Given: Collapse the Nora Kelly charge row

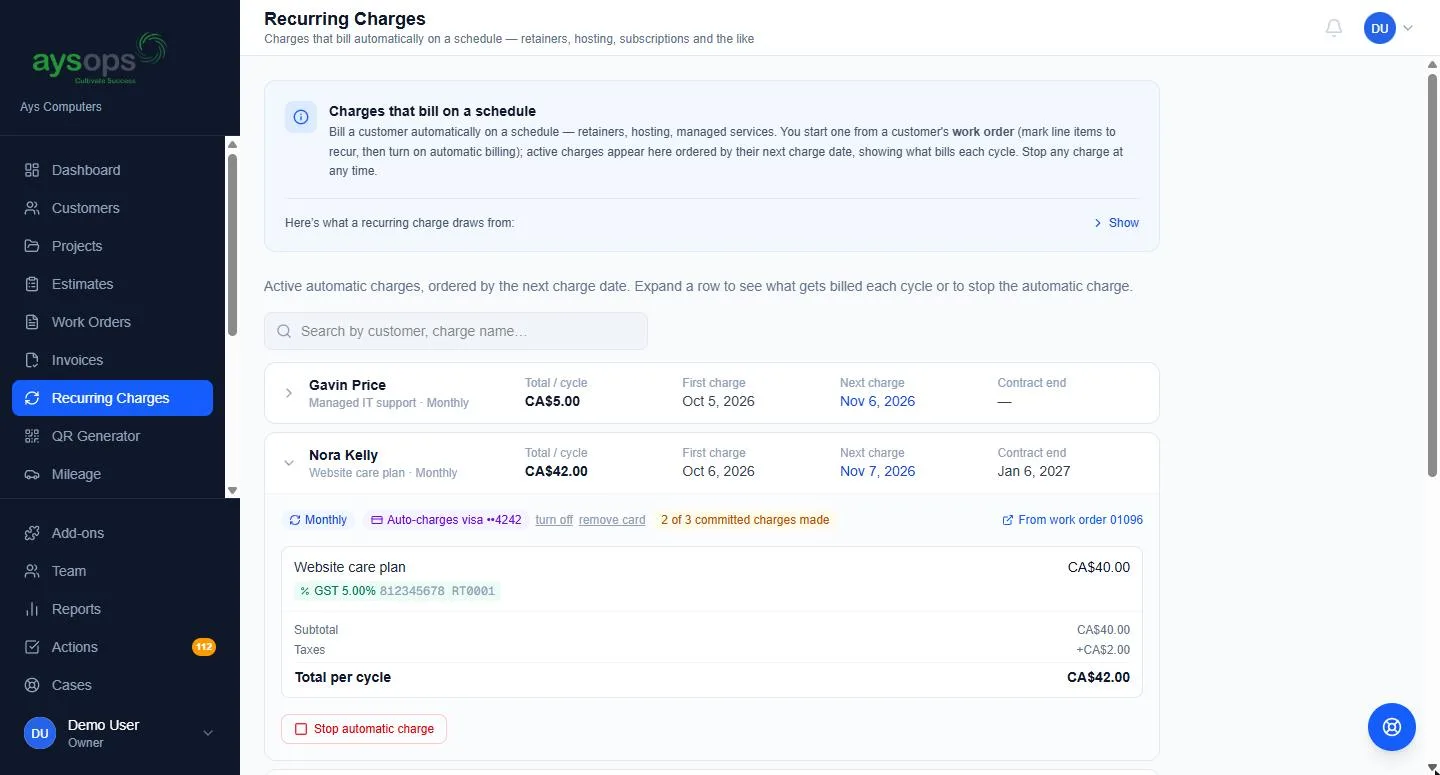Looking at the screenshot, I should point(289,463).
